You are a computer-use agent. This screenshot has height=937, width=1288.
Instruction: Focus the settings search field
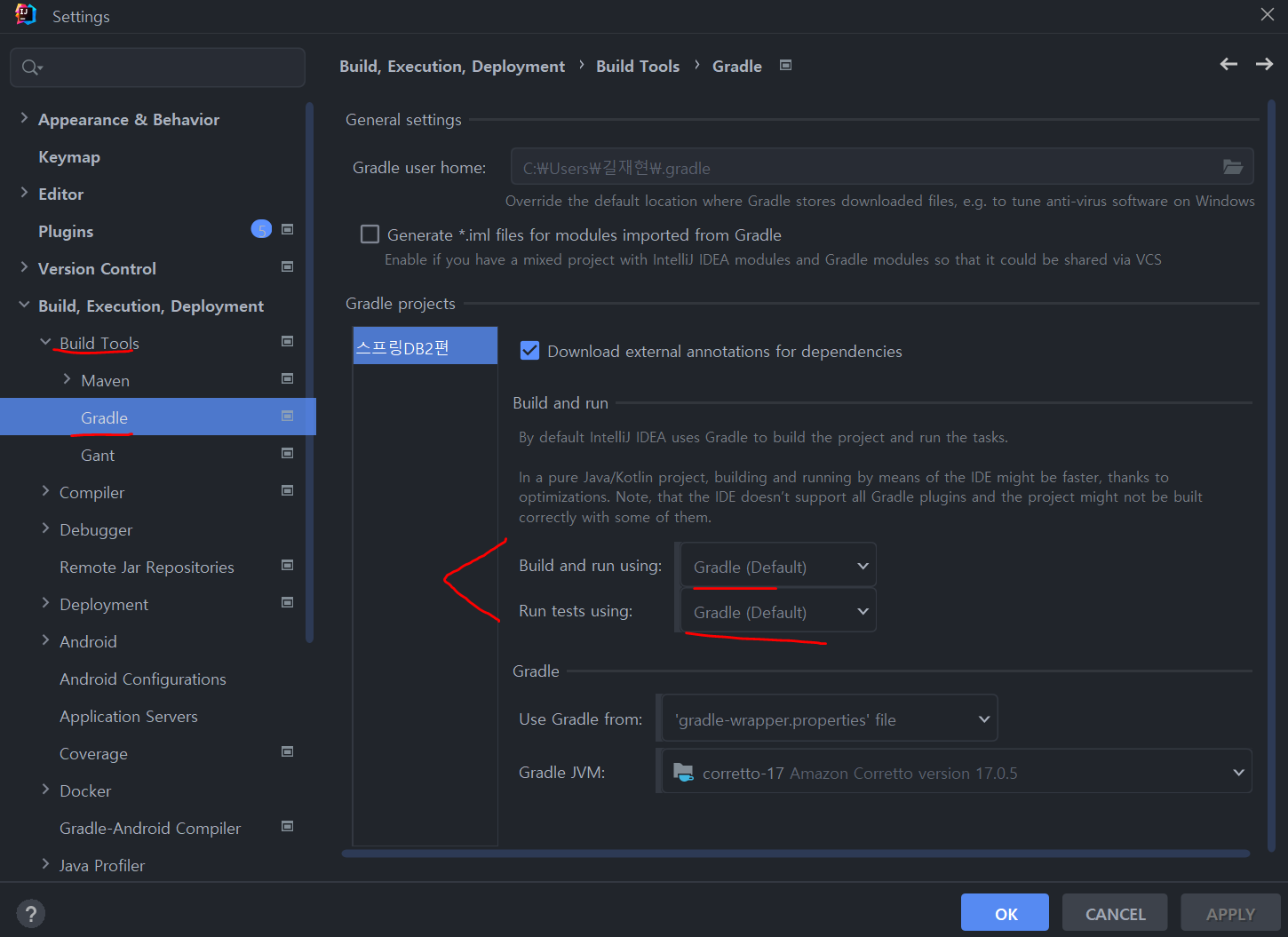click(157, 67)
